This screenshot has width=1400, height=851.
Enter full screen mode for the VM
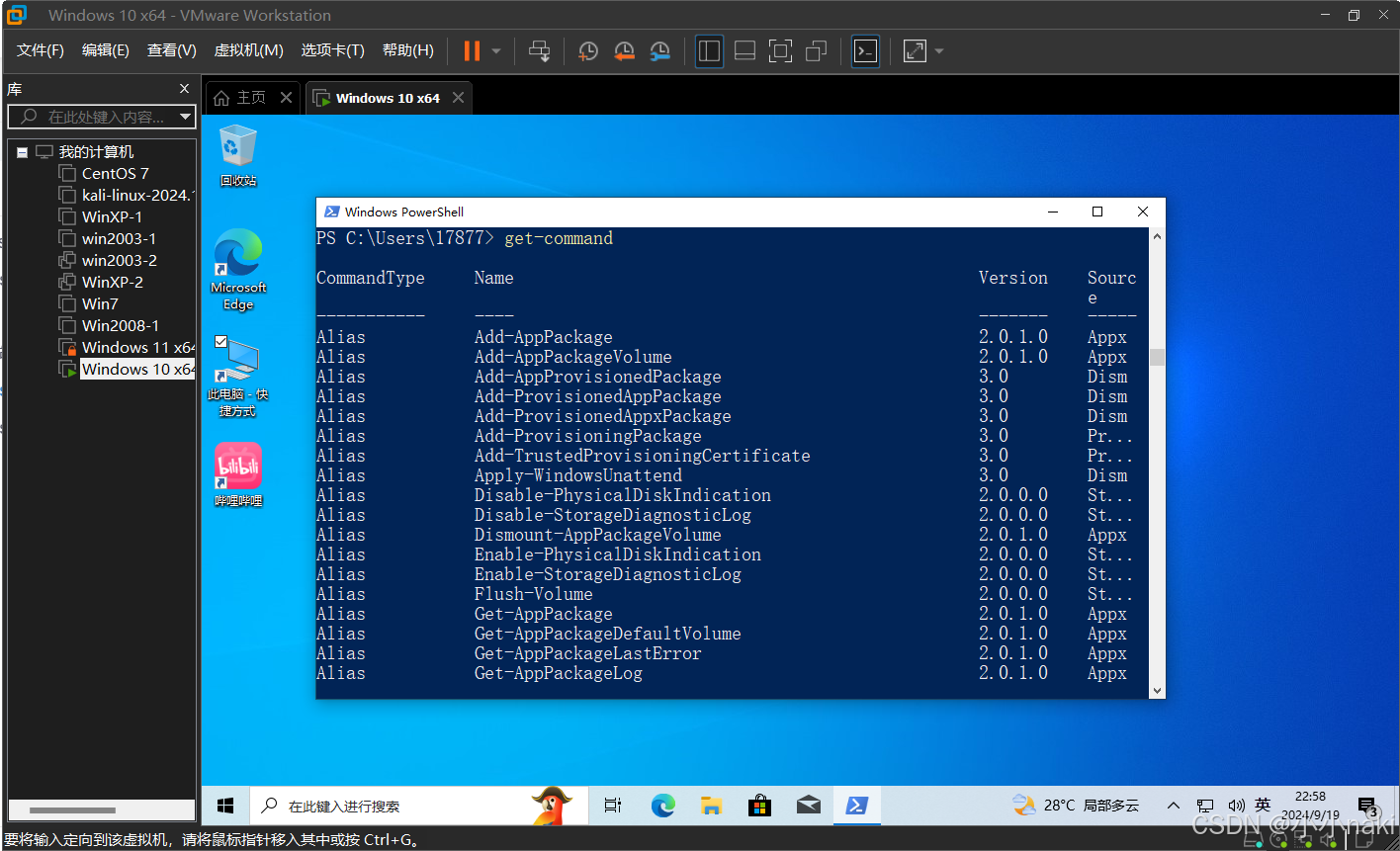(x=780, y=50)
